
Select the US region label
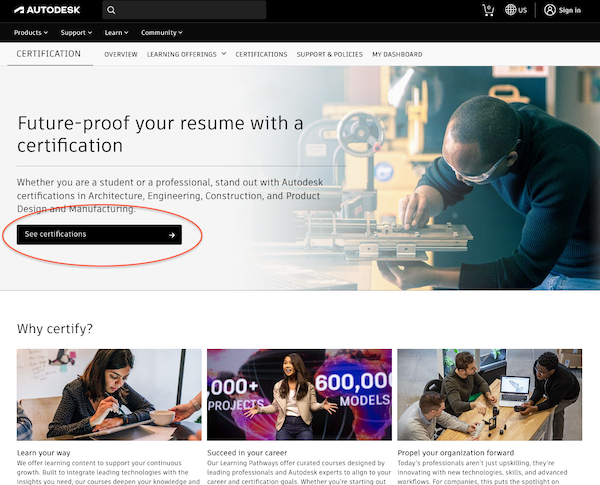[x=522, y=10]
